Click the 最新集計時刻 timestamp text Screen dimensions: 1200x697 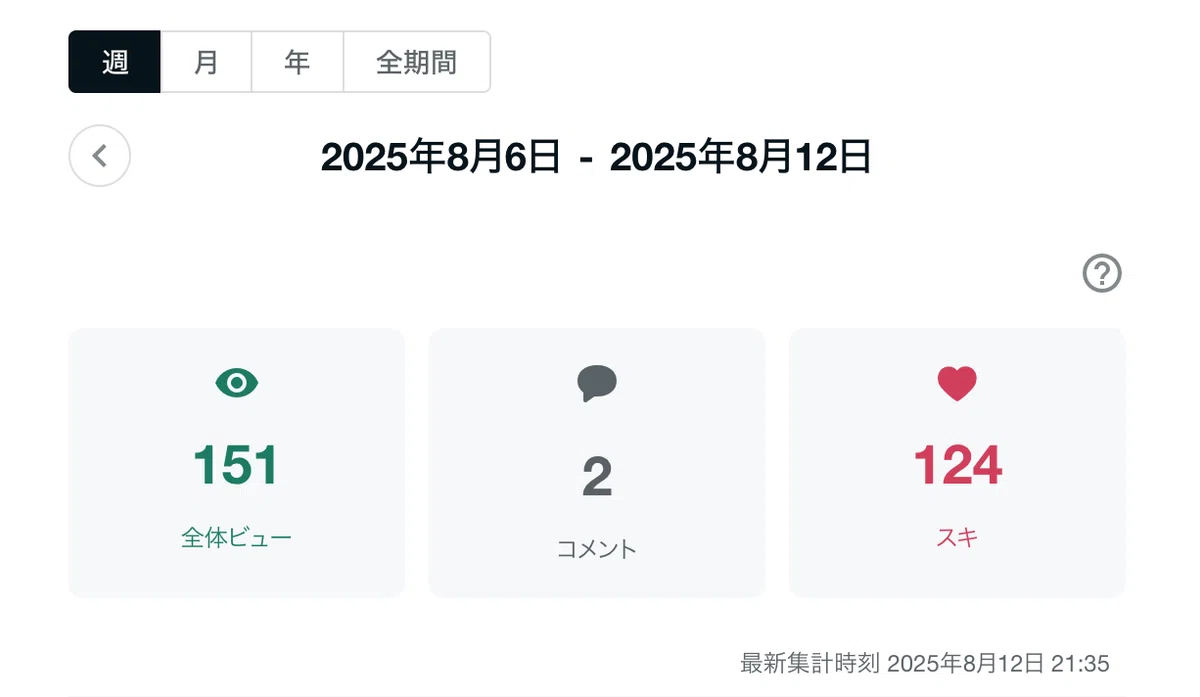coord(925,663)
